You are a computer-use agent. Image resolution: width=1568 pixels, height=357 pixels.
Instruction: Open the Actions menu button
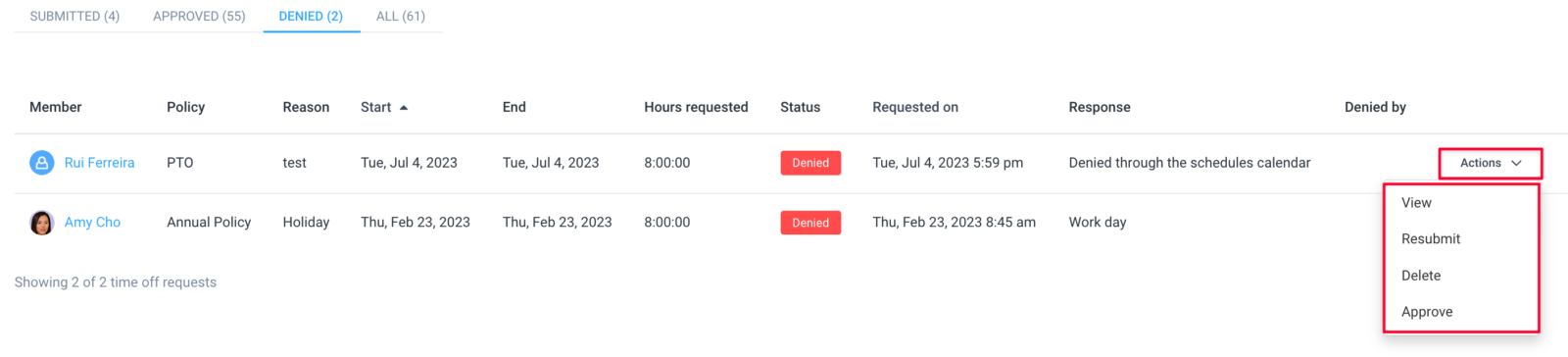[1491, 163]
